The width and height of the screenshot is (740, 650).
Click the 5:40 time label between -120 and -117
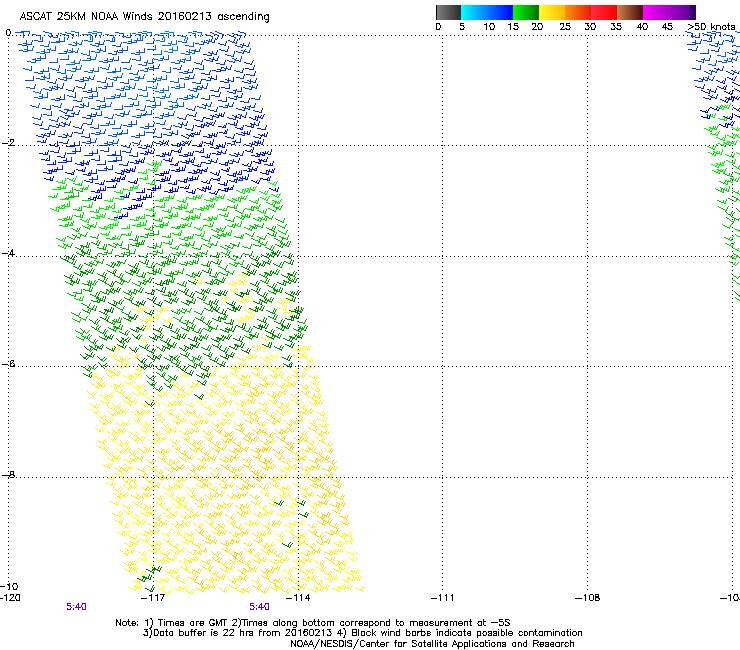click(76, 607)
